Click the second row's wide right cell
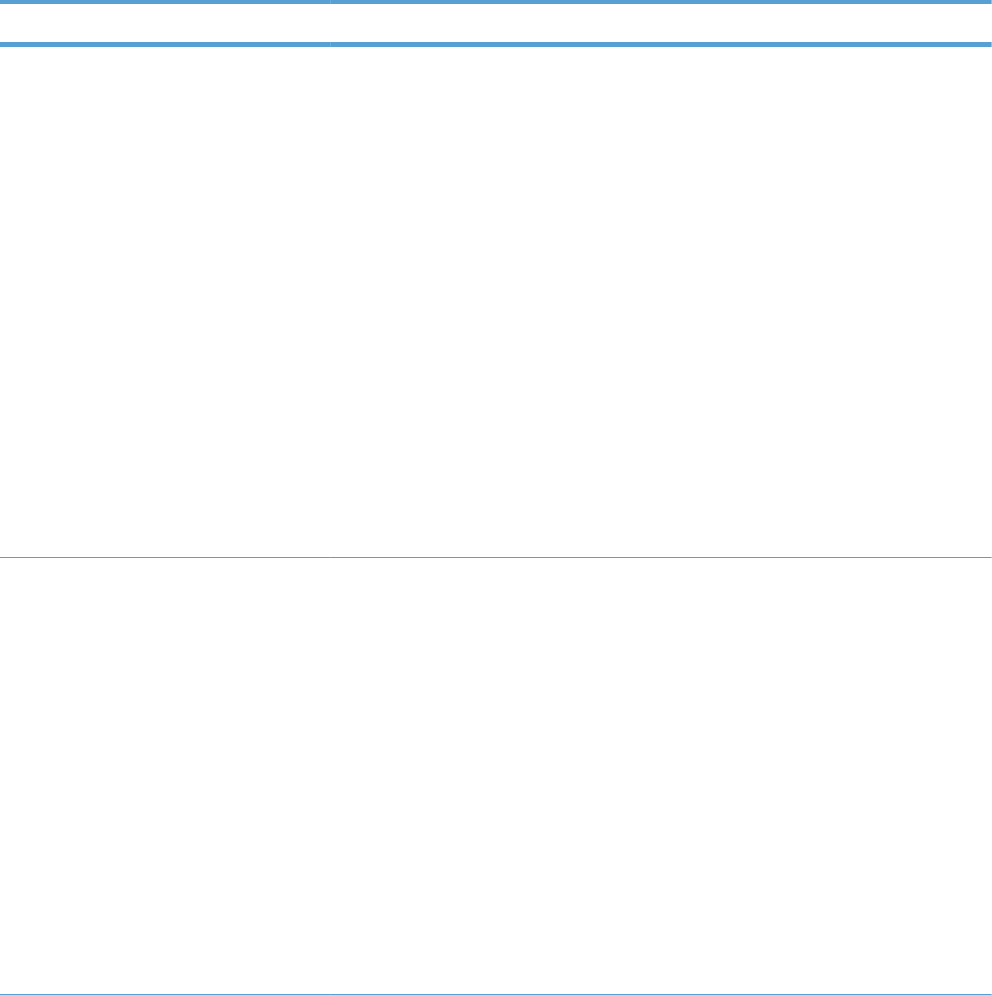992x995 pixels. (x=660, y=775)
